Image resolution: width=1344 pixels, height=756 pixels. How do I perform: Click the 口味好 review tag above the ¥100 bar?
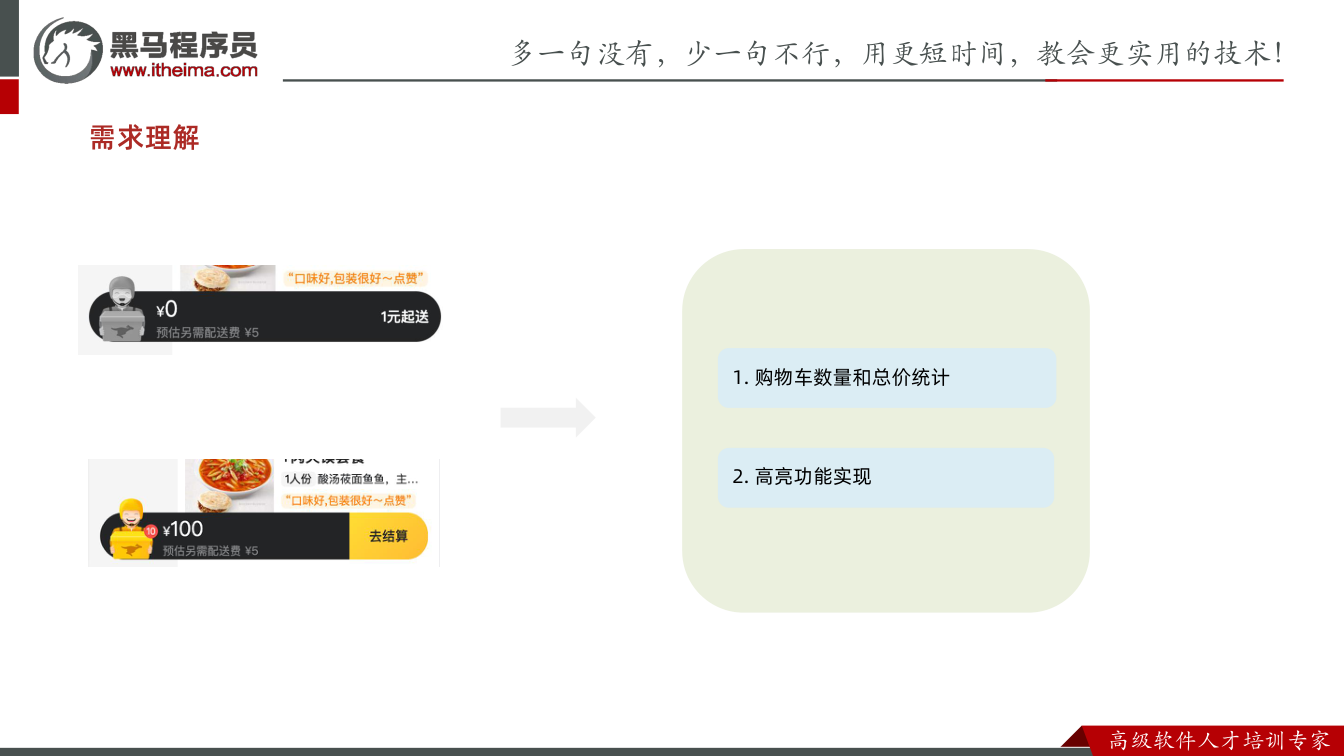coord(349,500)
